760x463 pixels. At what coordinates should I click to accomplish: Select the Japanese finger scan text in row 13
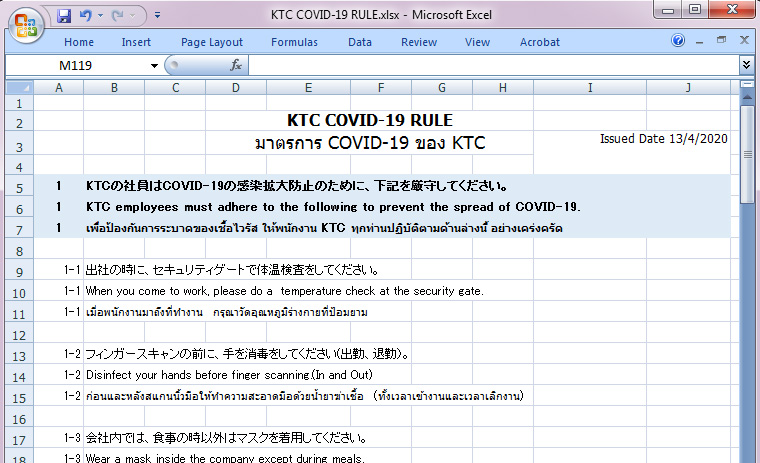247,354
